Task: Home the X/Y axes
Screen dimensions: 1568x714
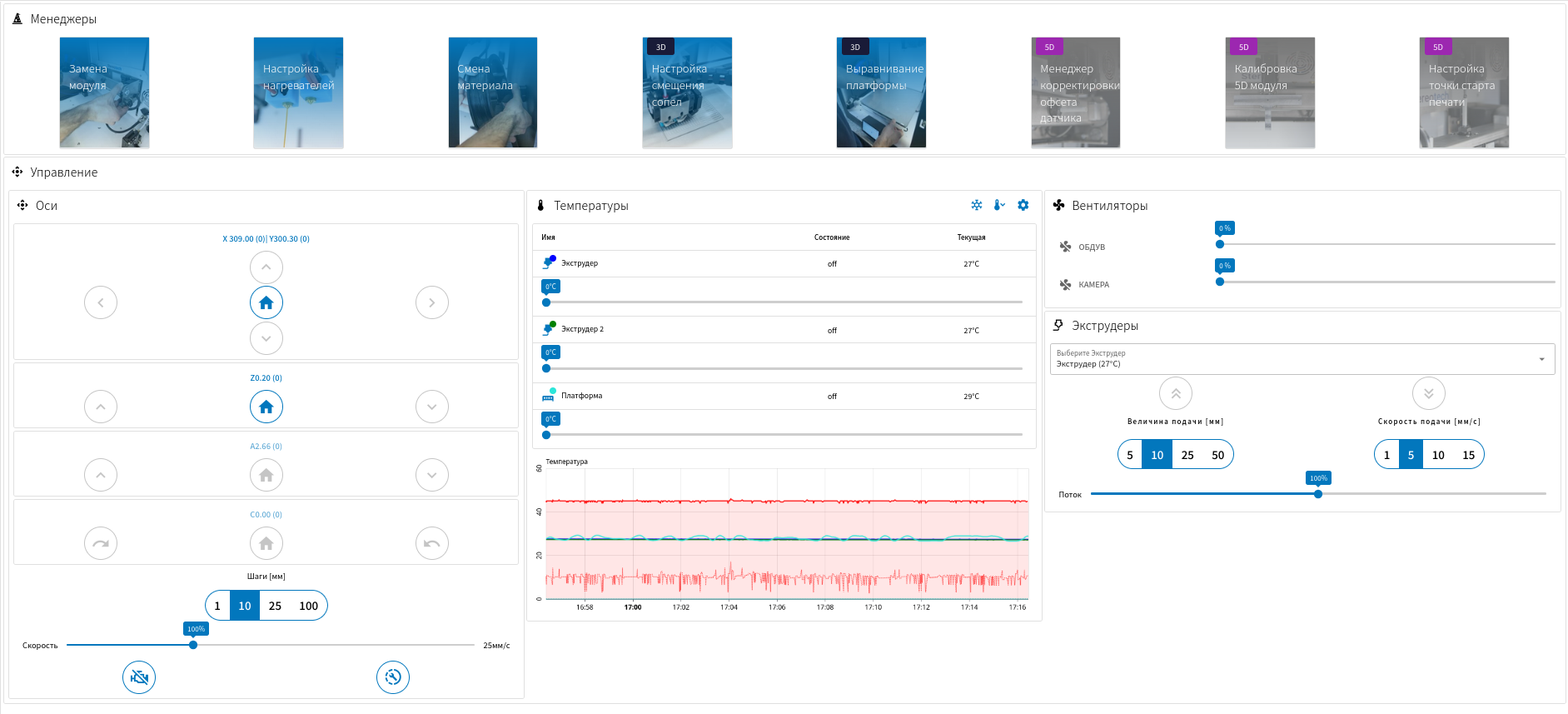Action: coord(266,302)
